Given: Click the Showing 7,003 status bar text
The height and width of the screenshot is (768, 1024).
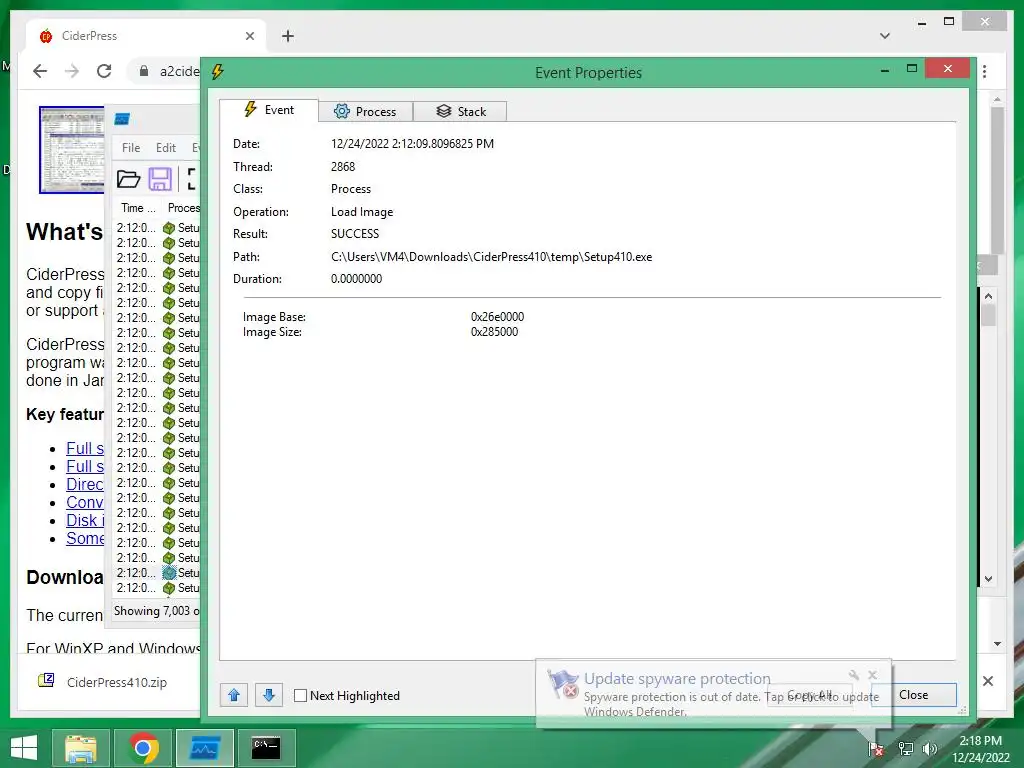Looking at the screenshot, I should click(x=156, y=611).
